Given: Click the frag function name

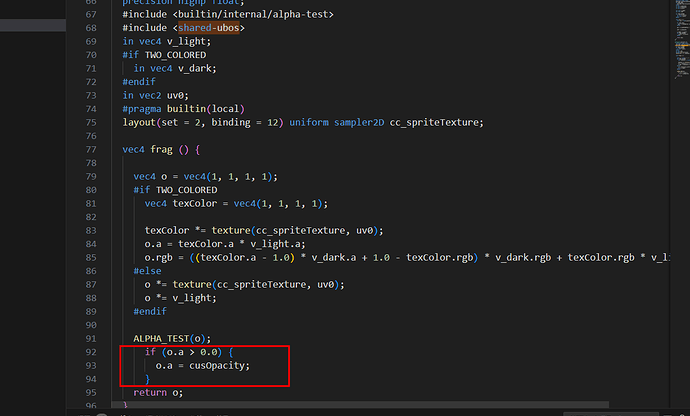Looking at the screenshot, I should (x=161, y=150).
